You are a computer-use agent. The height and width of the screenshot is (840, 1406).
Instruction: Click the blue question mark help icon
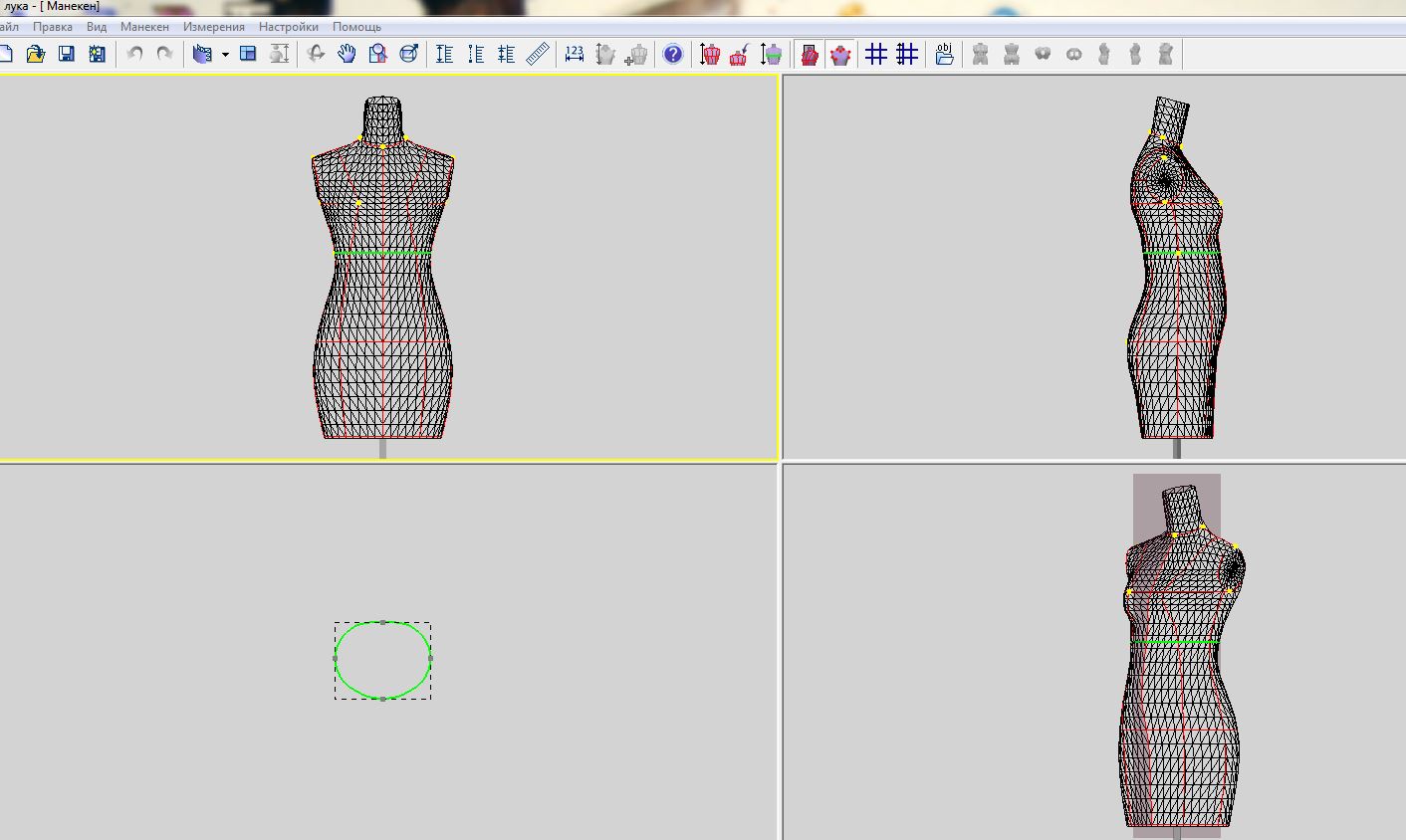(x=673, y=54)
